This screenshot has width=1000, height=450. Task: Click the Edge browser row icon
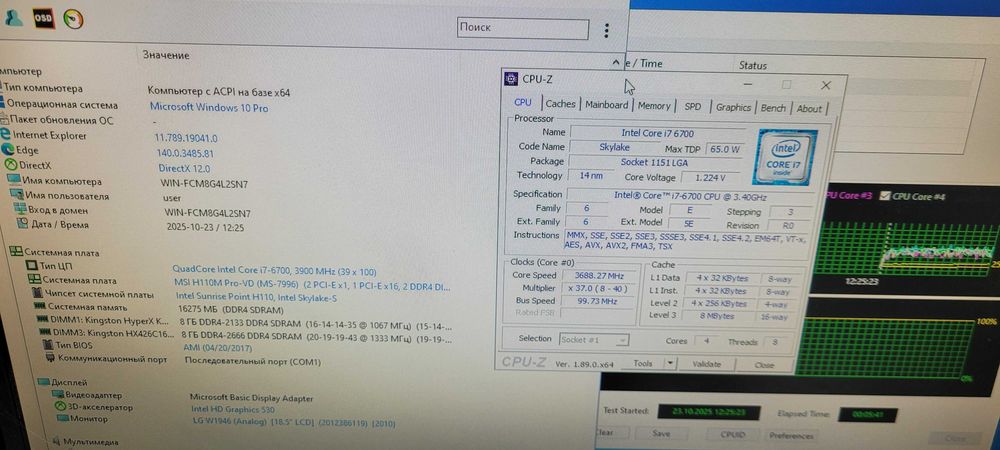tap(8, 150)
